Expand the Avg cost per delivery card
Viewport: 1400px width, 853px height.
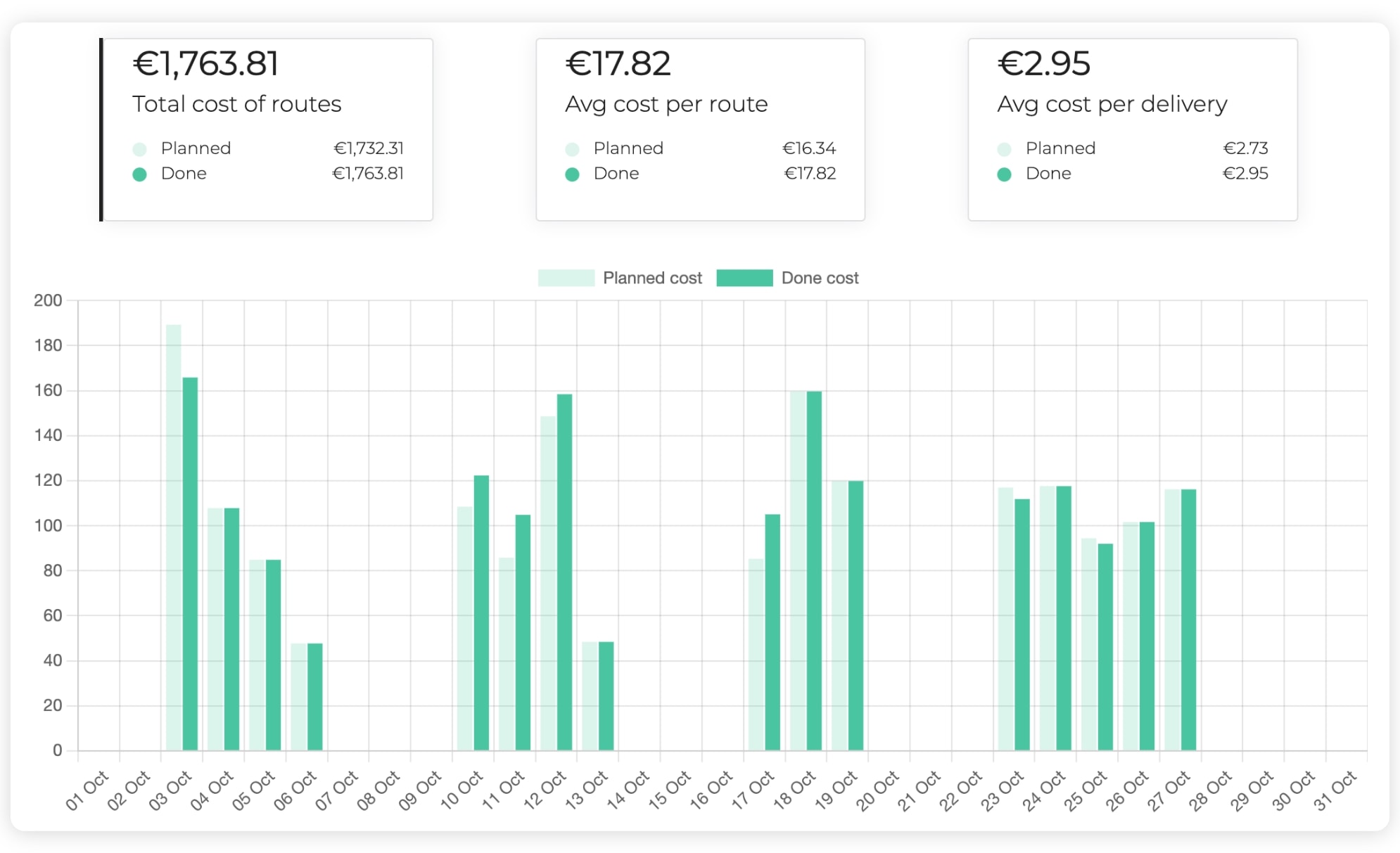point(1133,129)
